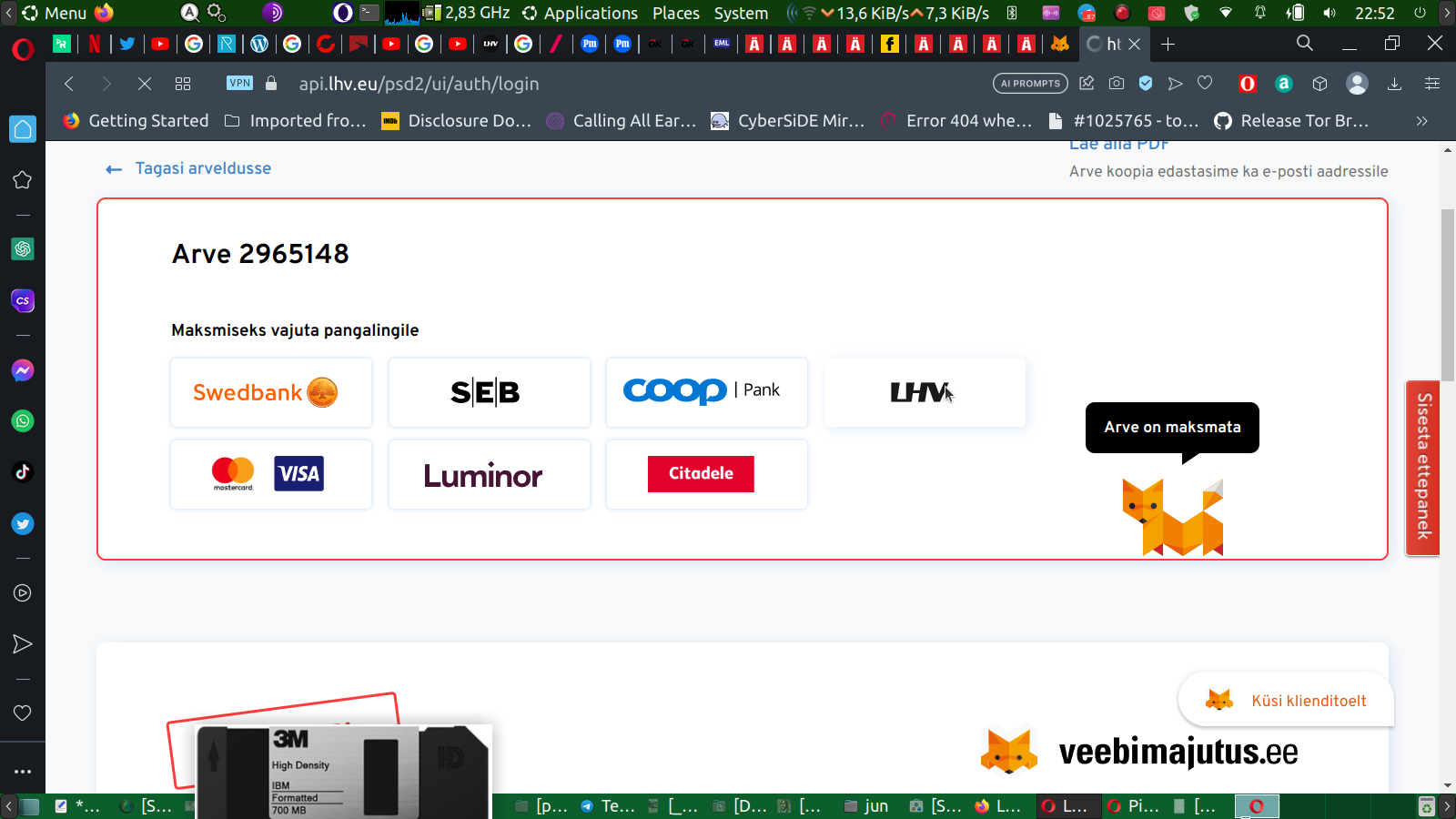Click the veebimajutus.ee logo
The height and width of the screenshot is (819, 1456).
[x=1139, y=752]
